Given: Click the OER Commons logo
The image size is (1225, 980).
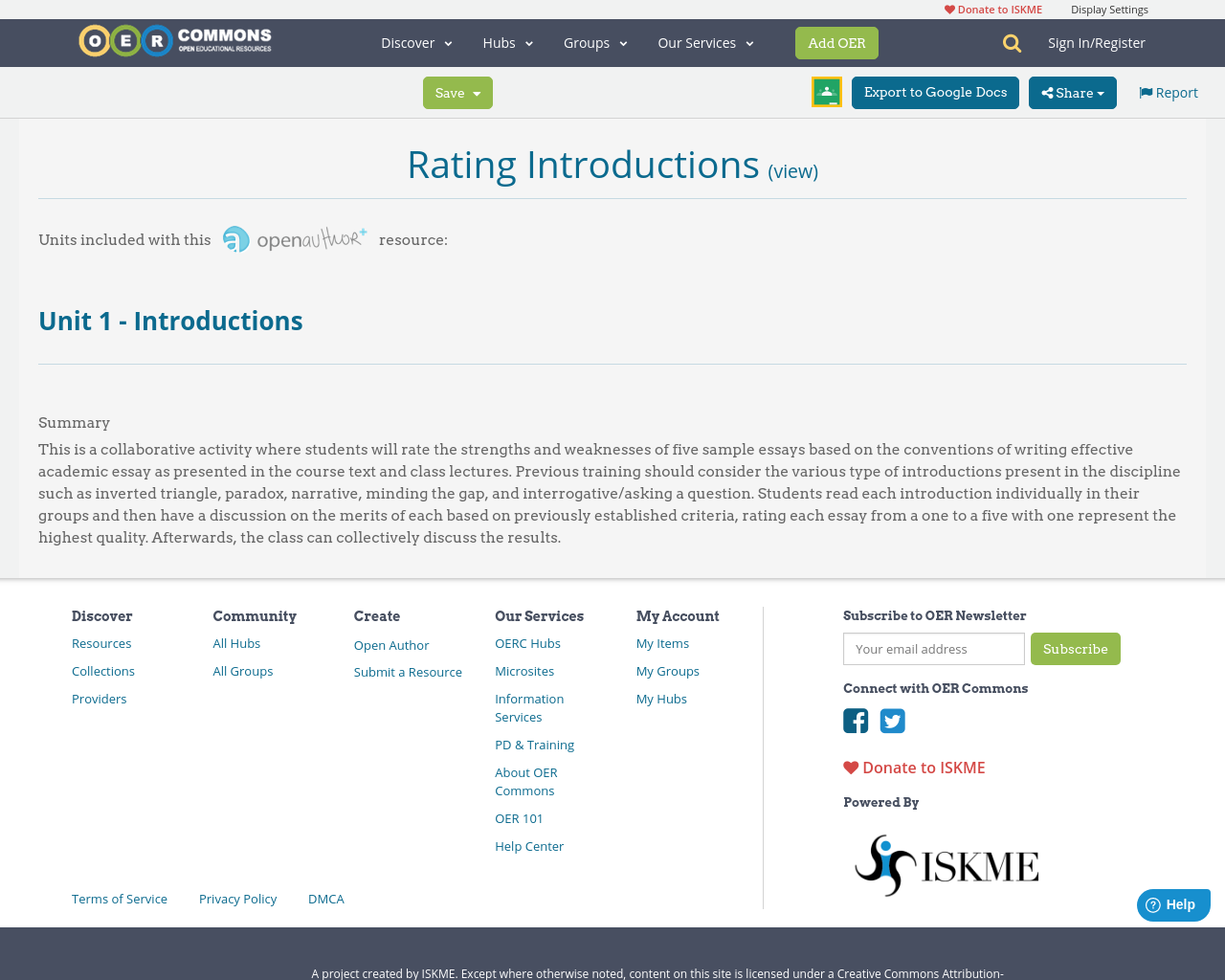Looking at the screenshot, I should (174, 40).
